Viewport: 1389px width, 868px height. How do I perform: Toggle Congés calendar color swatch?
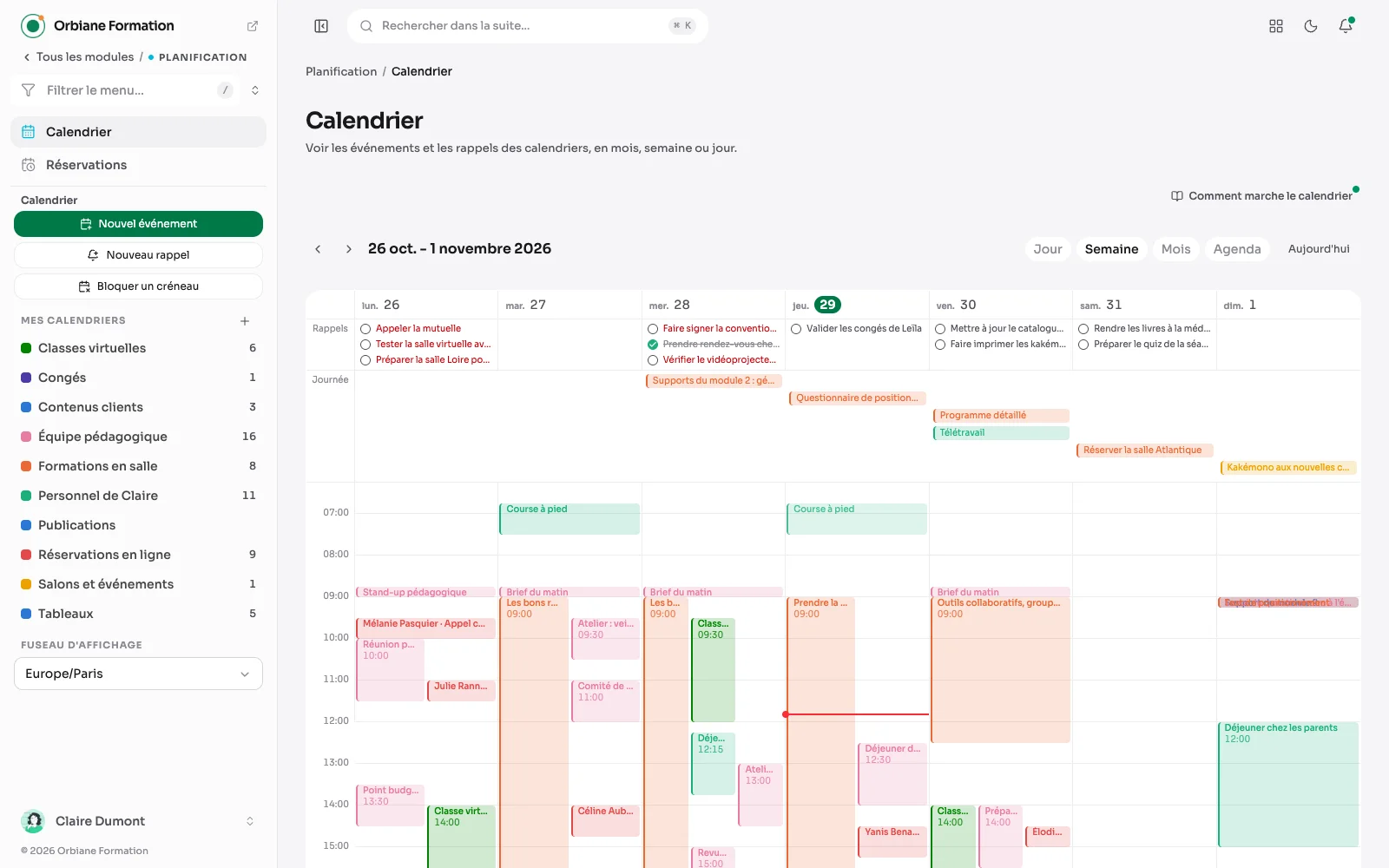[26, 378]
